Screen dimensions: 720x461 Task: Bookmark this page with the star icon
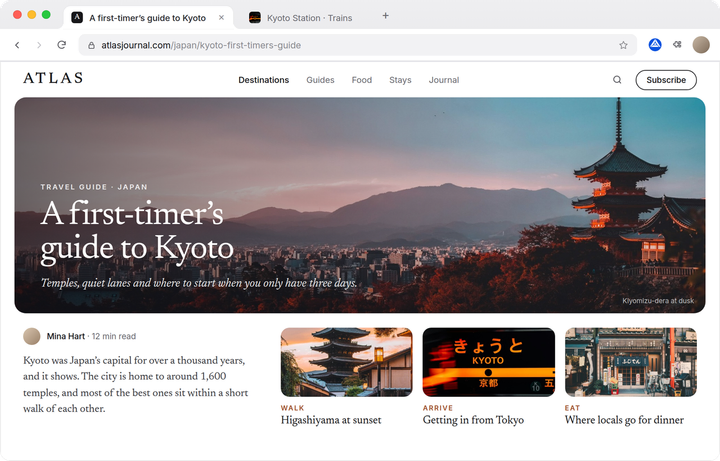click(x=623, y=45)
